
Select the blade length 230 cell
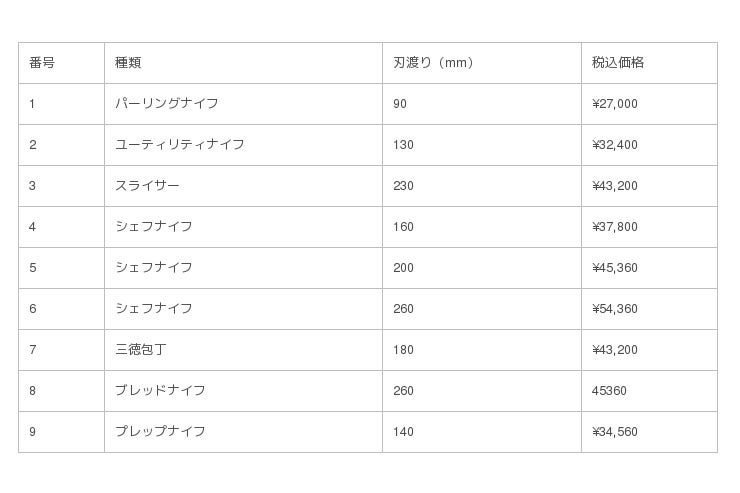pyautogui.click(x=403, y=186)
